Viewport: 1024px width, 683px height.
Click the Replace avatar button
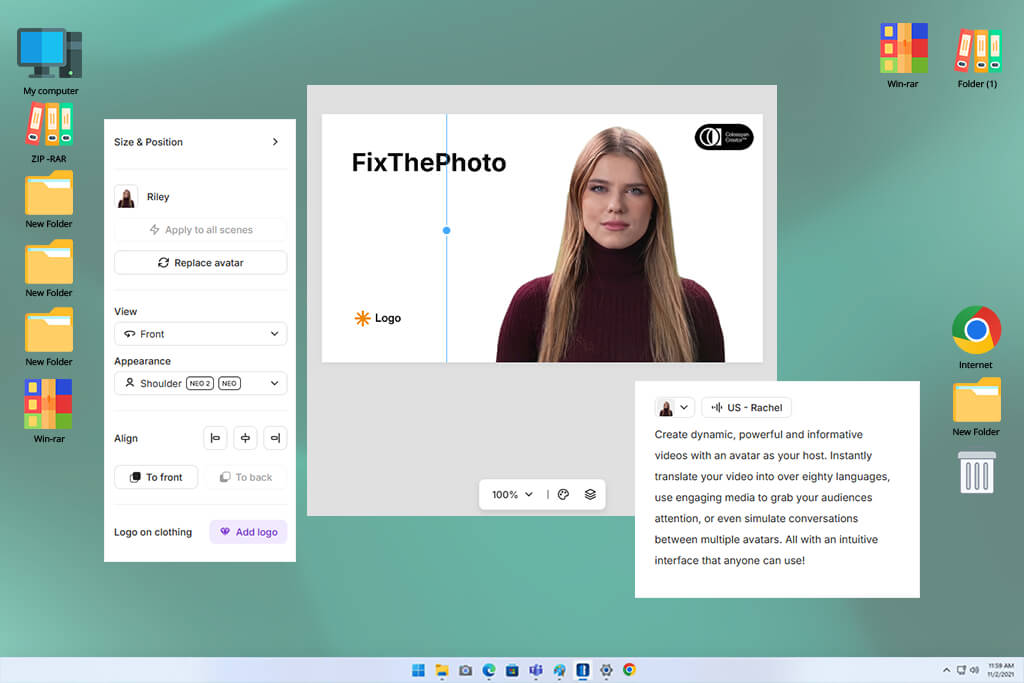(200, 262)
